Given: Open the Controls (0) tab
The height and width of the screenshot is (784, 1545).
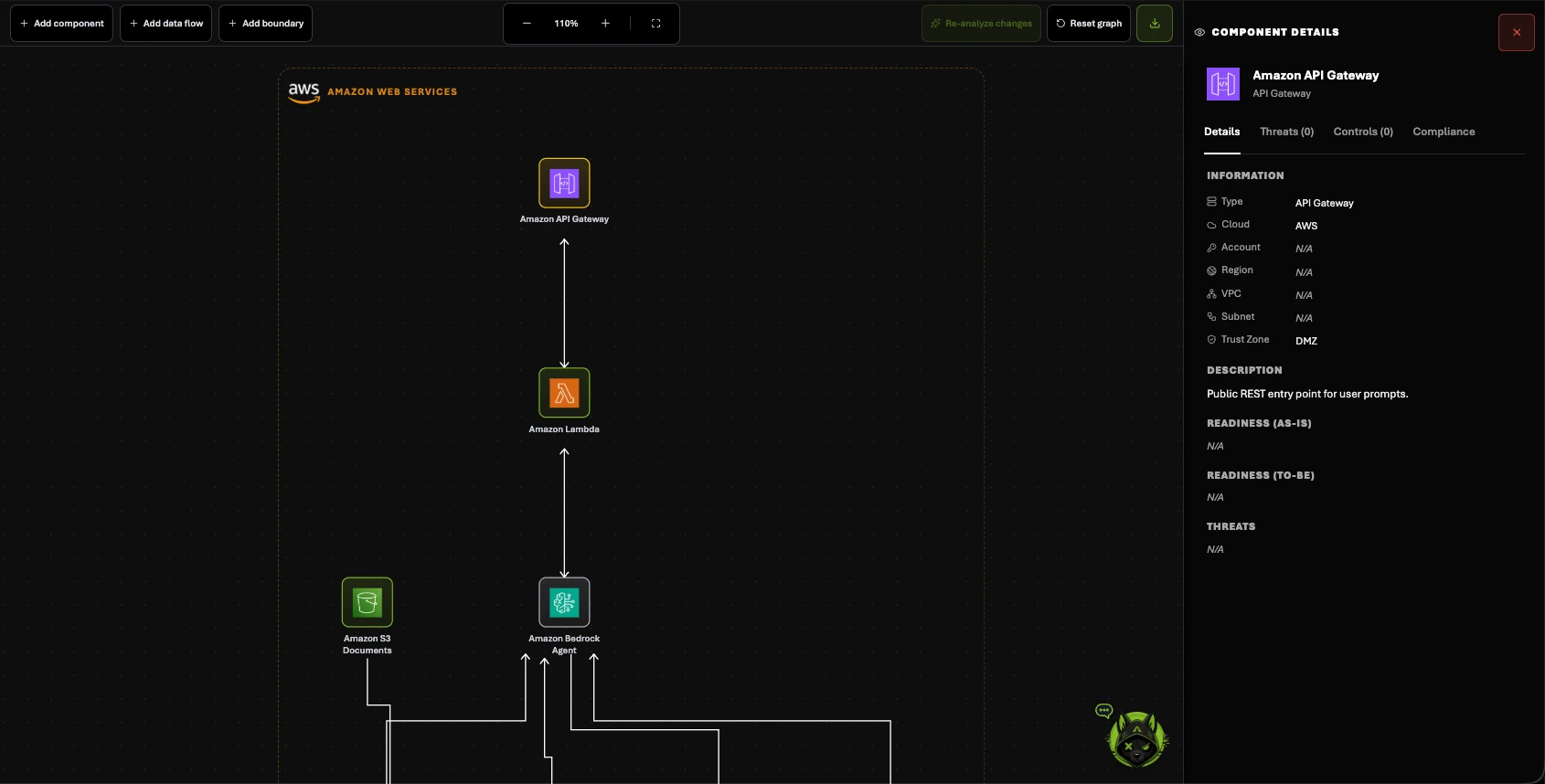Looking at the screenshot, I should pyautogui.click(x=1363, y=132).
